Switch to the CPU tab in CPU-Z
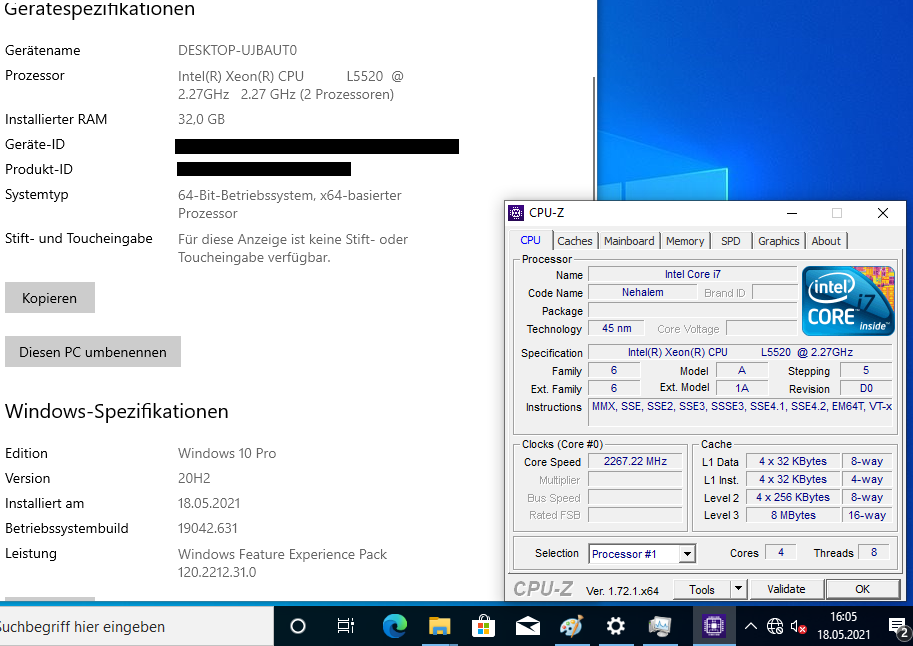The image size is (913, 646). coord(530,240)
